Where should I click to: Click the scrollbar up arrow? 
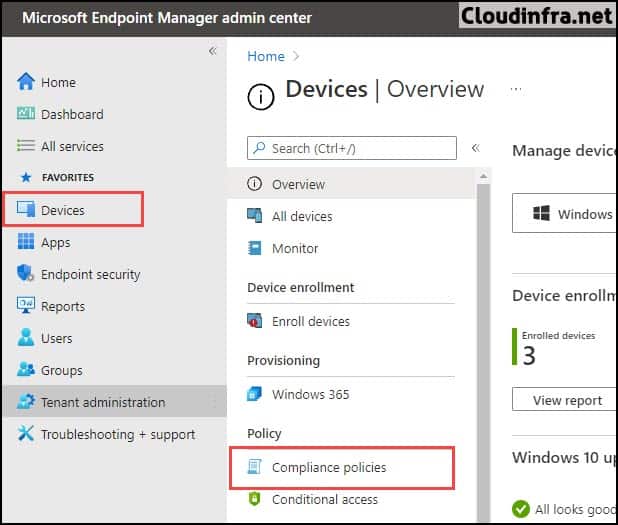tap(483, 176)
